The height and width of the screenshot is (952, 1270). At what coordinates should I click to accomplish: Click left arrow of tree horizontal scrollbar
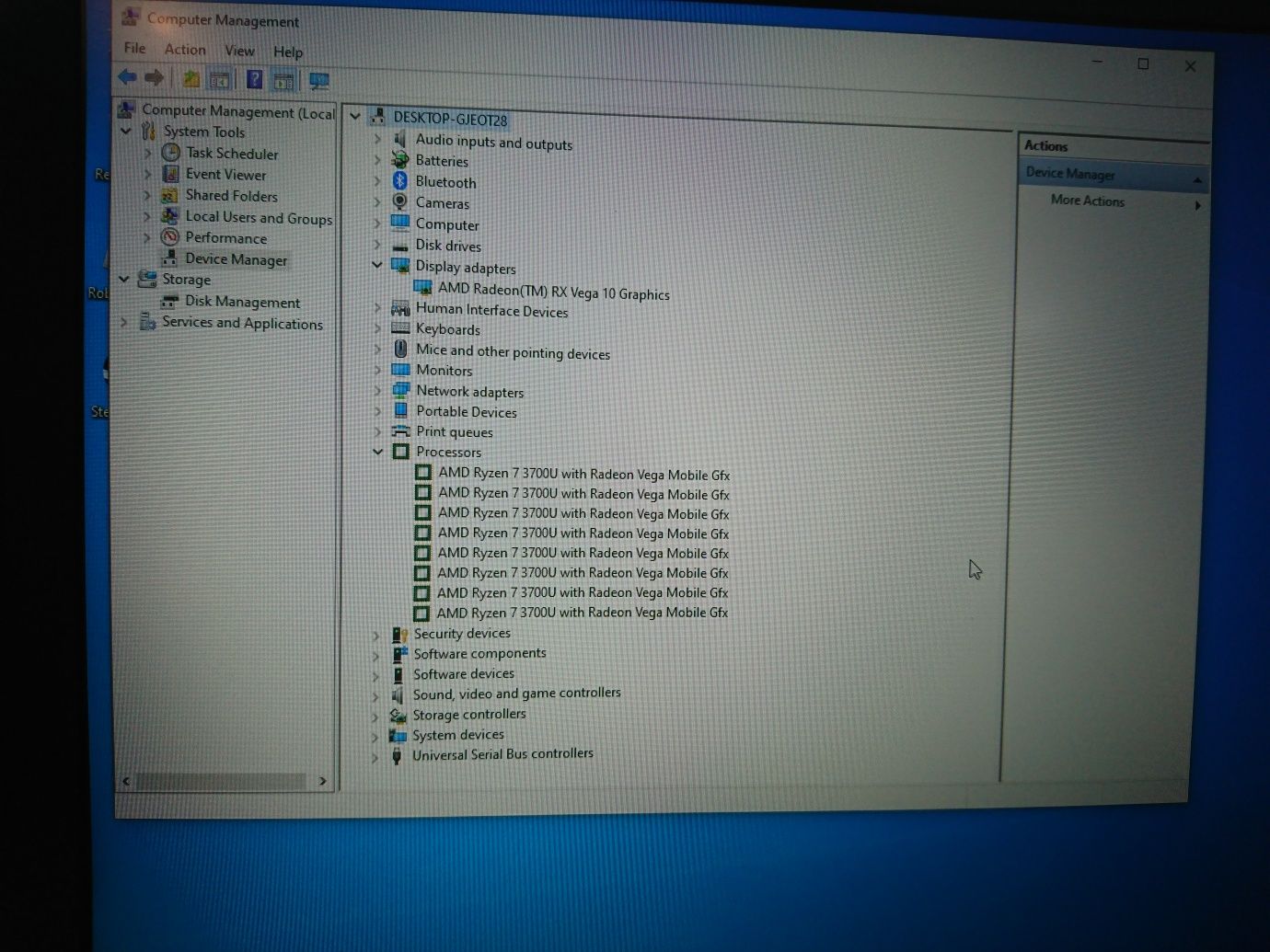126,781
